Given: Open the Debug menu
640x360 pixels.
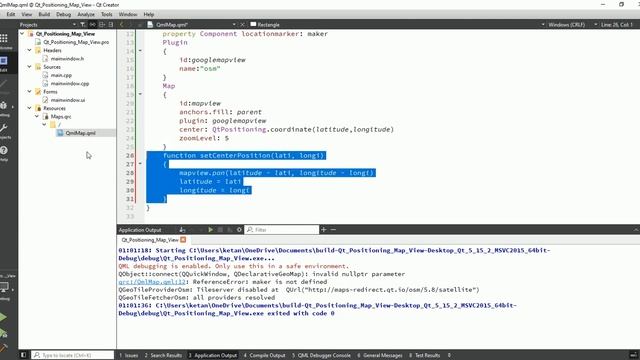Looking at the screenshot, I should coord(63,14).
